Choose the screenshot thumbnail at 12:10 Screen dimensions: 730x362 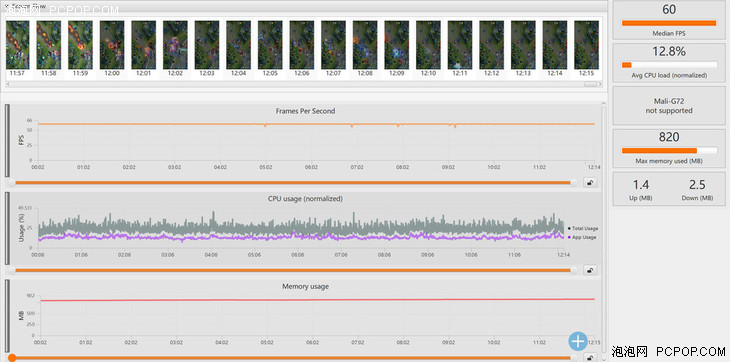428,45
